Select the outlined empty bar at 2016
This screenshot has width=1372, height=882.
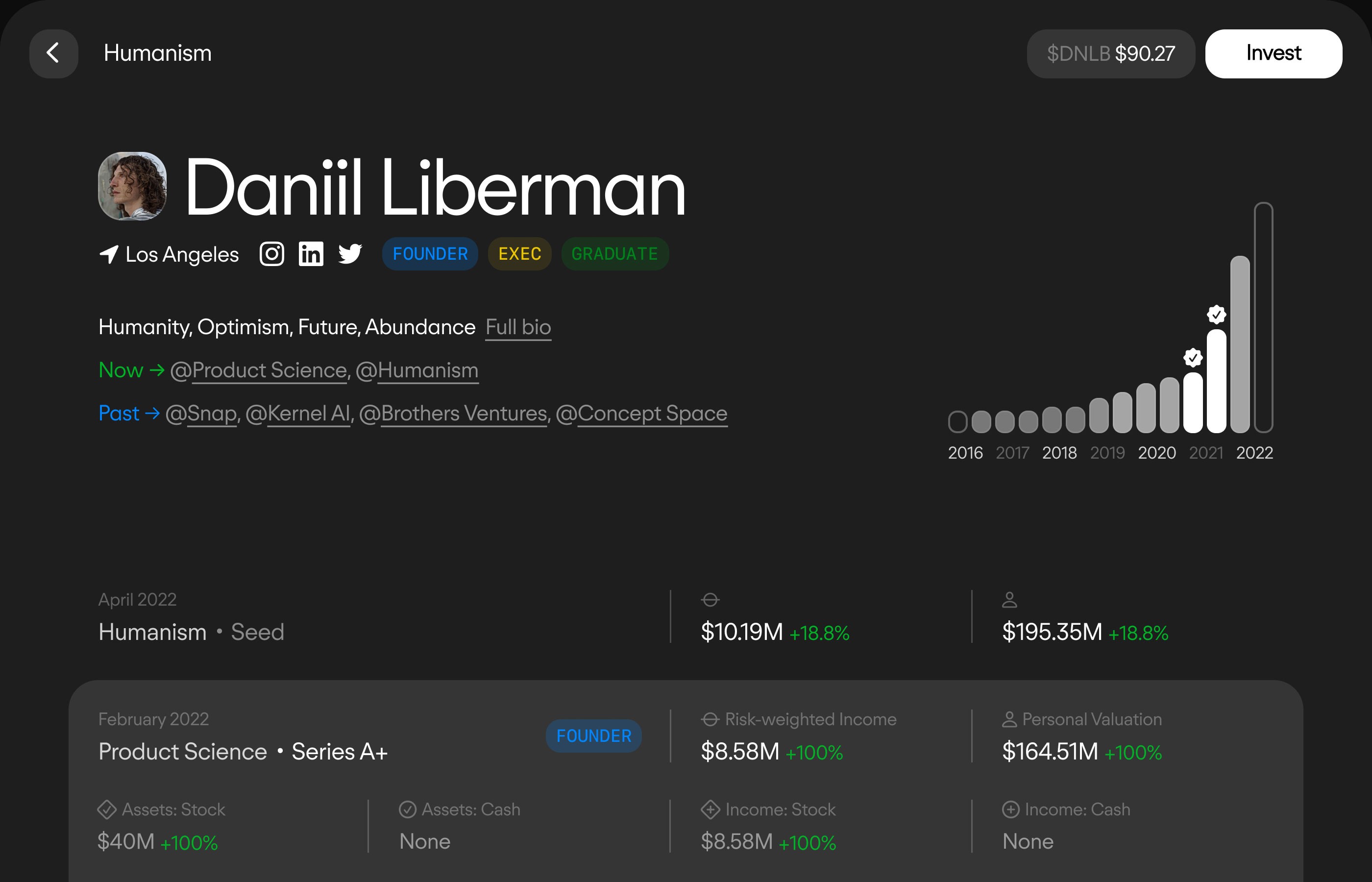(958, 422)
